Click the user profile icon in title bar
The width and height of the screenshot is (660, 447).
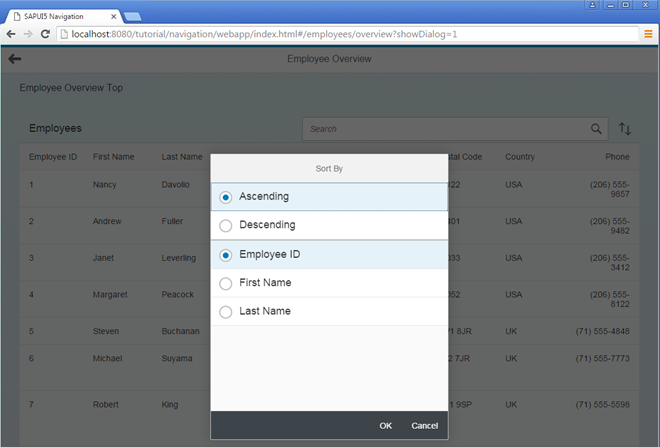coord(595,6)
